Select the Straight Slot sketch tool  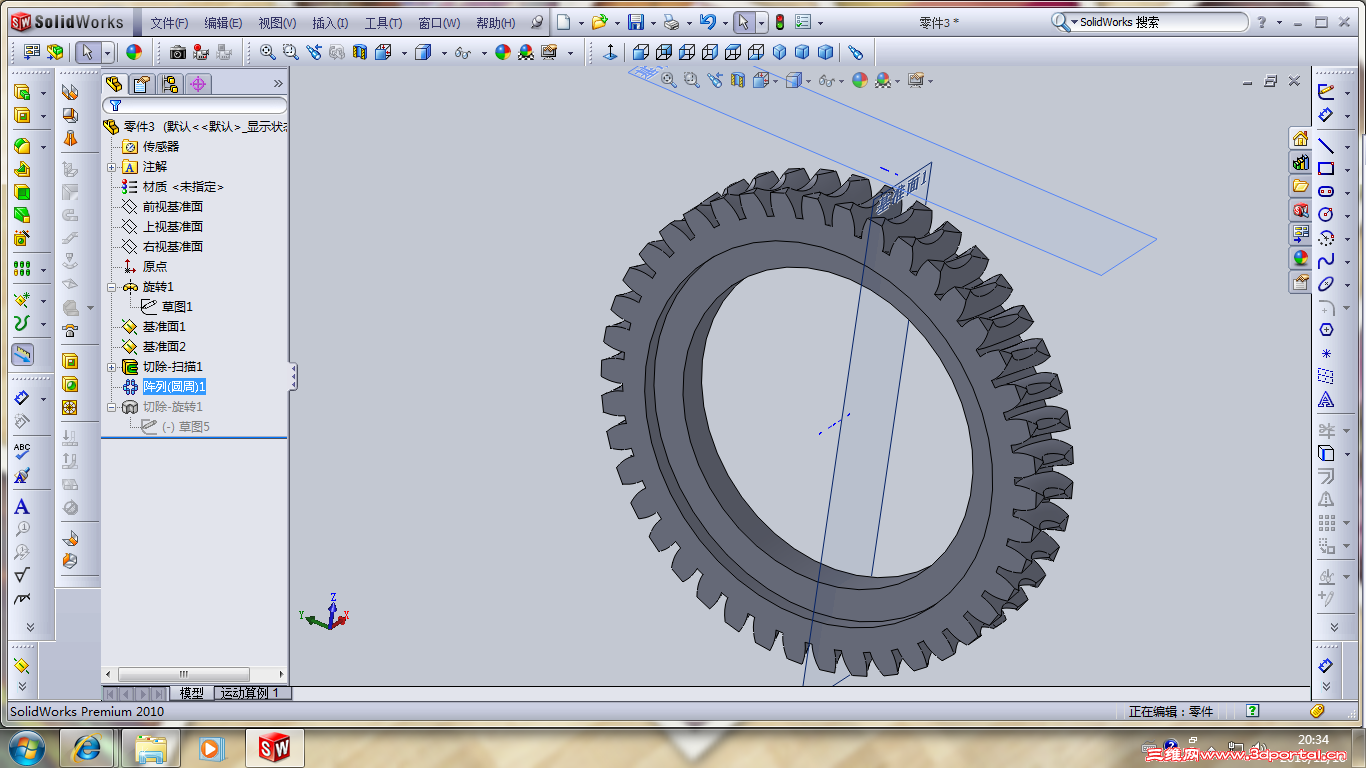tap(1326, 191)
